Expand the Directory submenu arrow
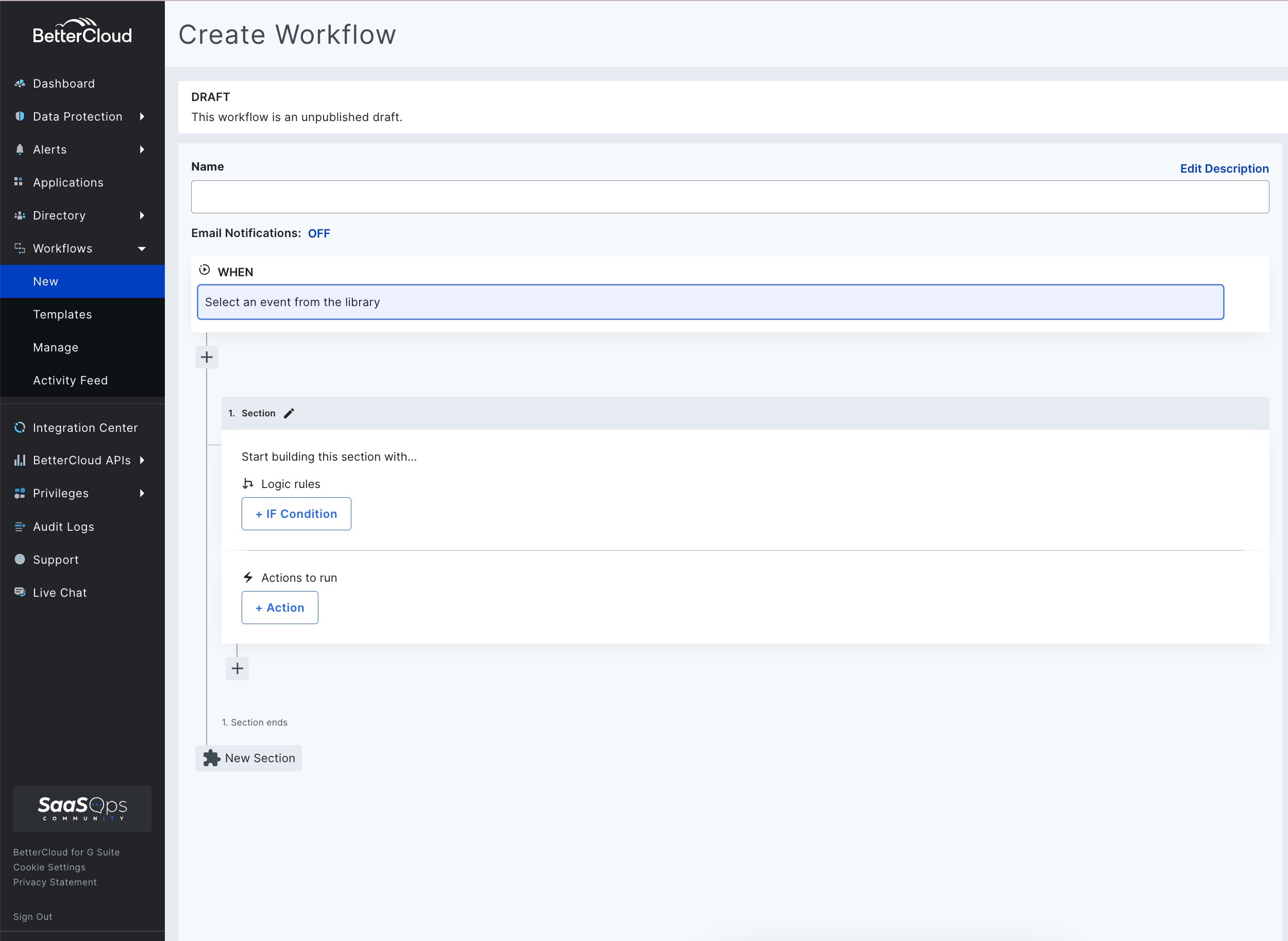This screenshot has height=941, width=1288. click(x=142, y=216)
